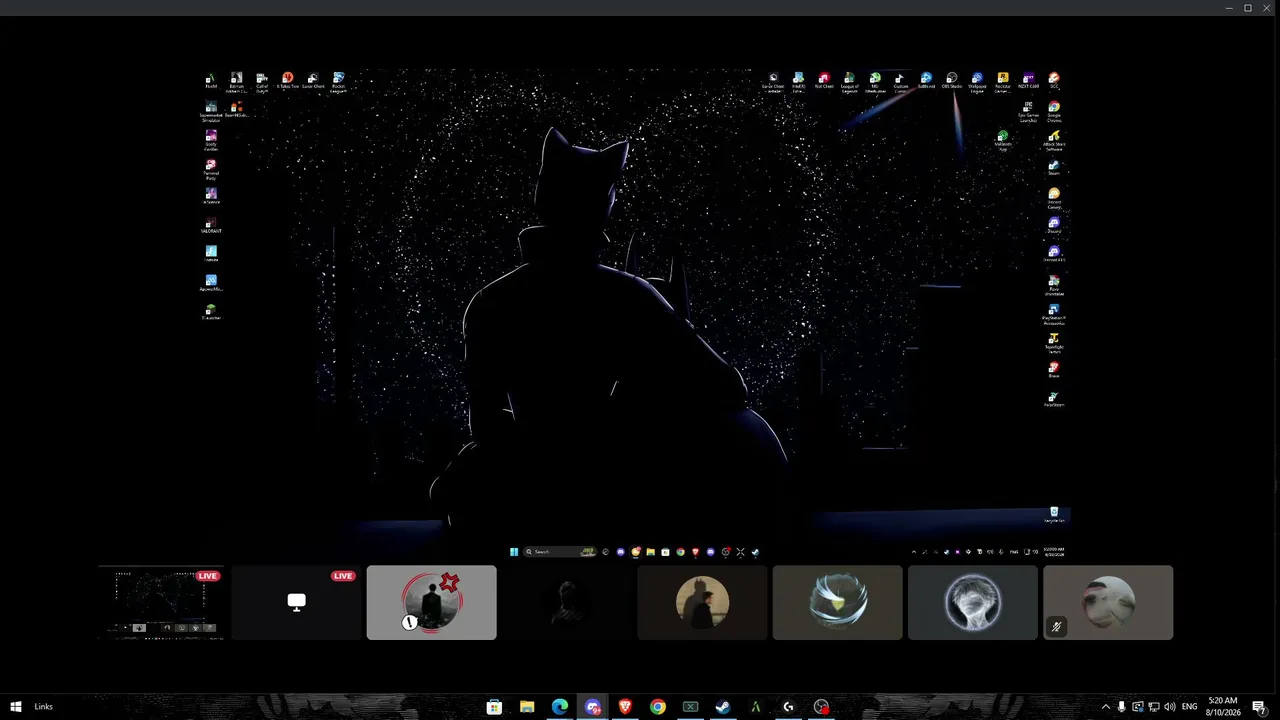This screenshot has height=720, width=1280.
Task: Open Brave browser from the taskbar
Action: coord(625,707)
